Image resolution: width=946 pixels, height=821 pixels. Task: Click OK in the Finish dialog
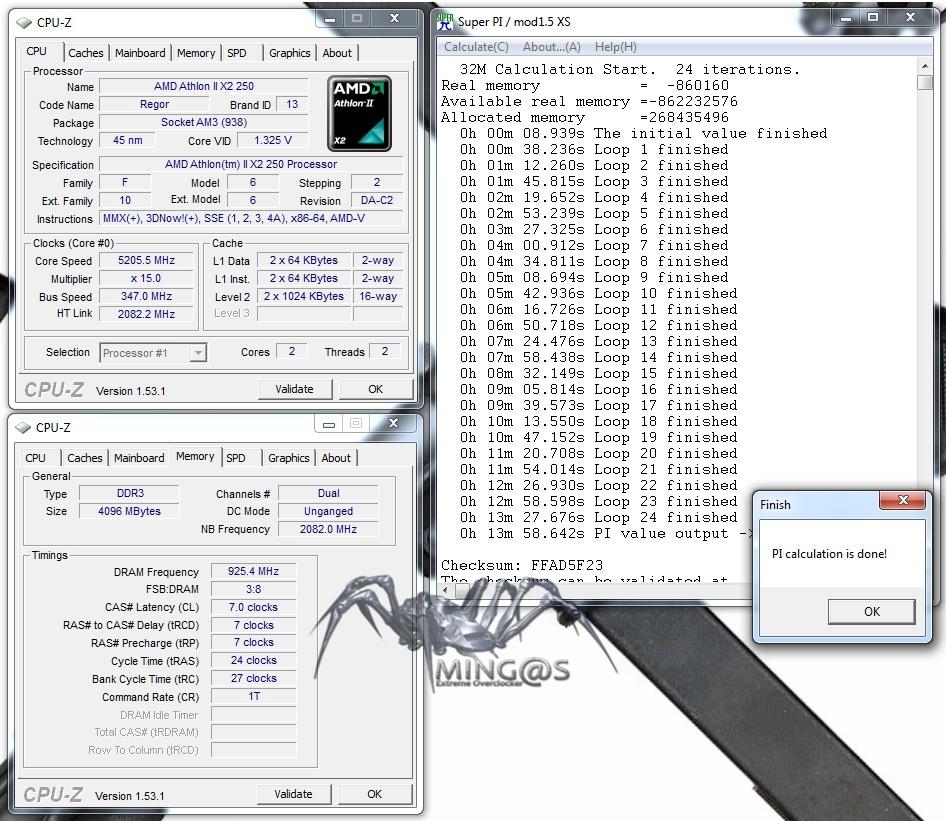click(x=872, y=612)
